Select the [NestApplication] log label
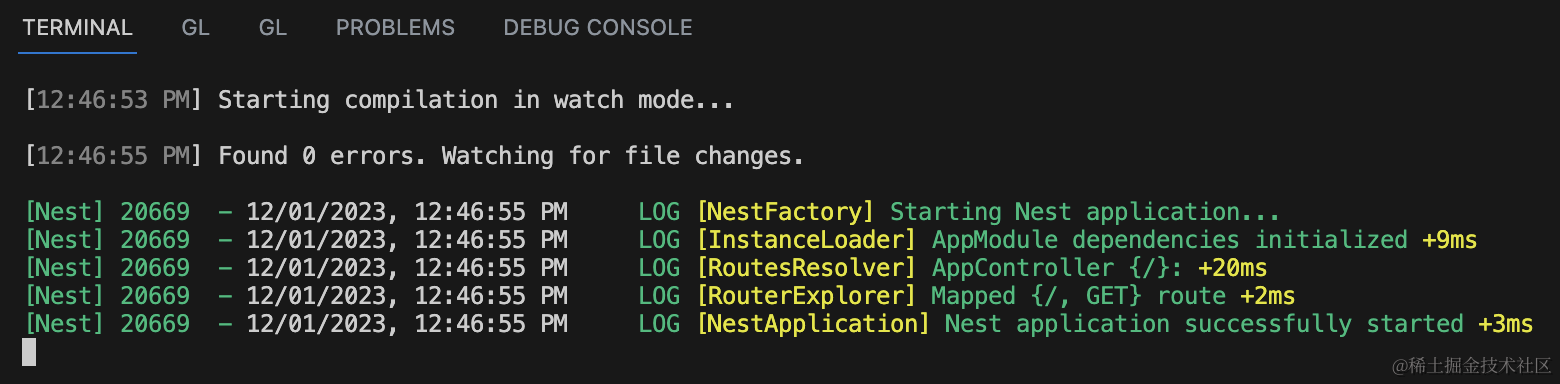1560x384 pixels. pyautogui.click(x=814, y=324)
